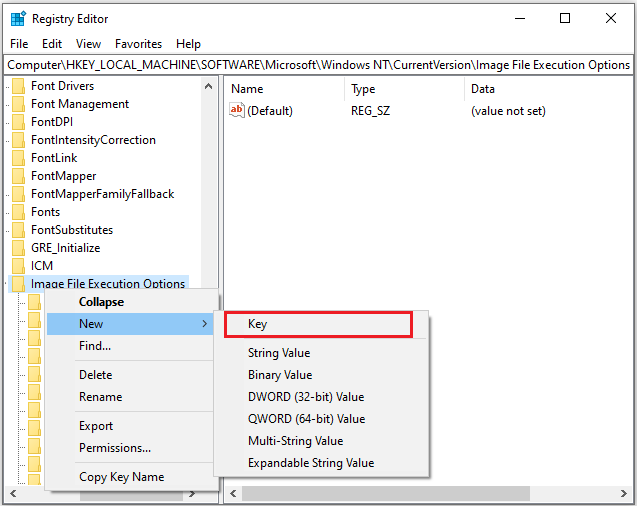Click the (Default) string value icon
Viewport: 637px width, 506px height.
pyautogui.click(x=237, y=110)
